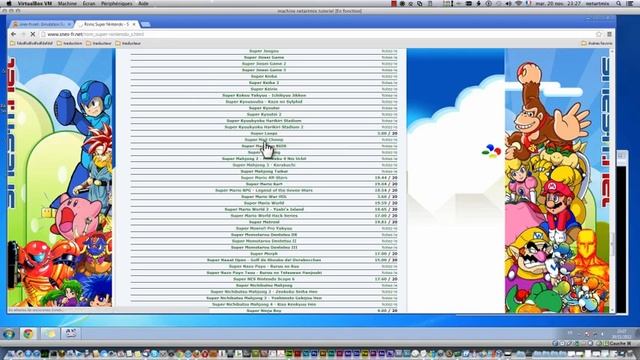Open Super Naxat Open golf game link
640x360 pixels.
pyautogui.click(x=264, y=260)
